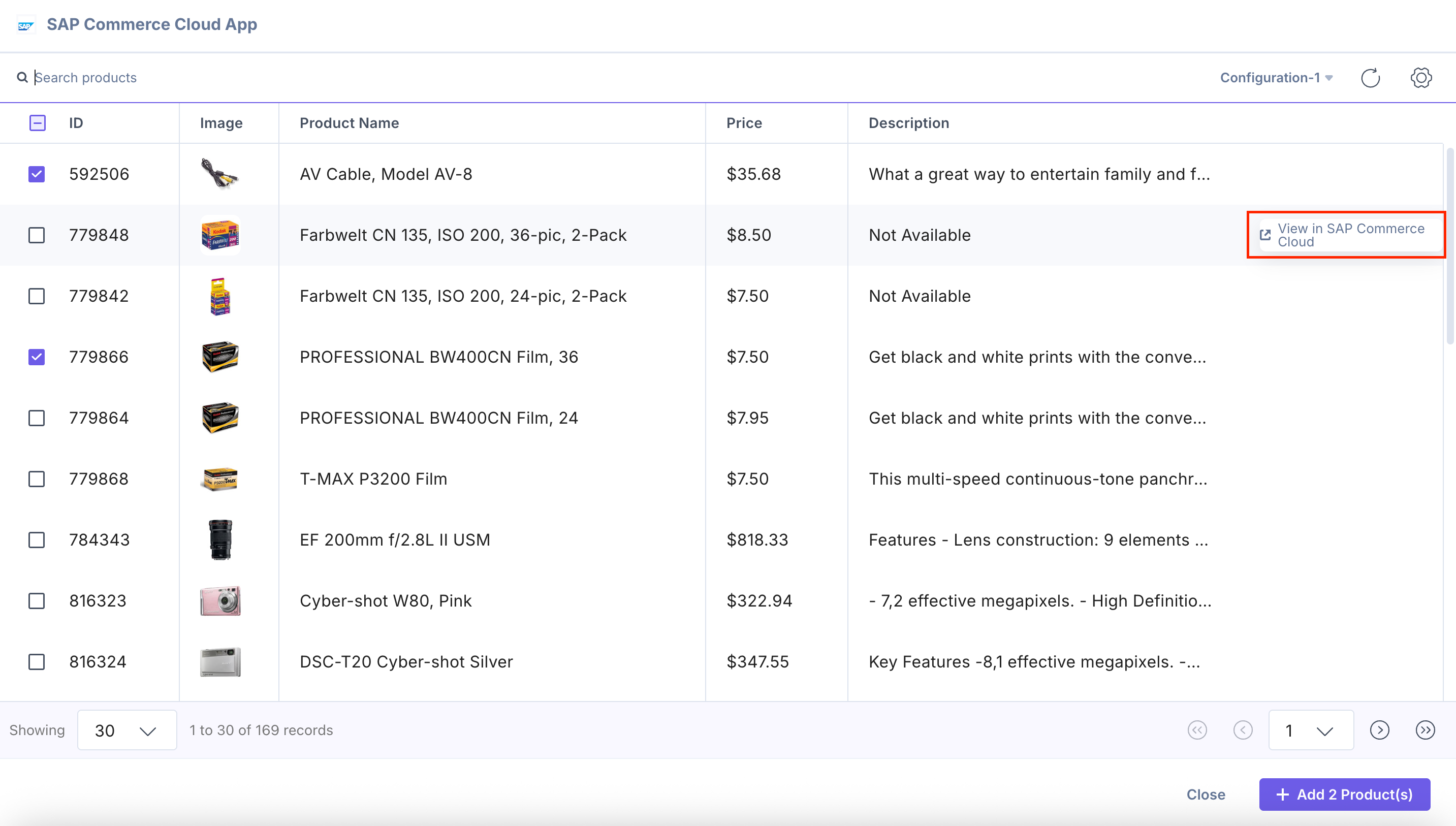
Task: Click T-MAX P3200 Film name
Action: pyautogui.click(x=373, y=479)
